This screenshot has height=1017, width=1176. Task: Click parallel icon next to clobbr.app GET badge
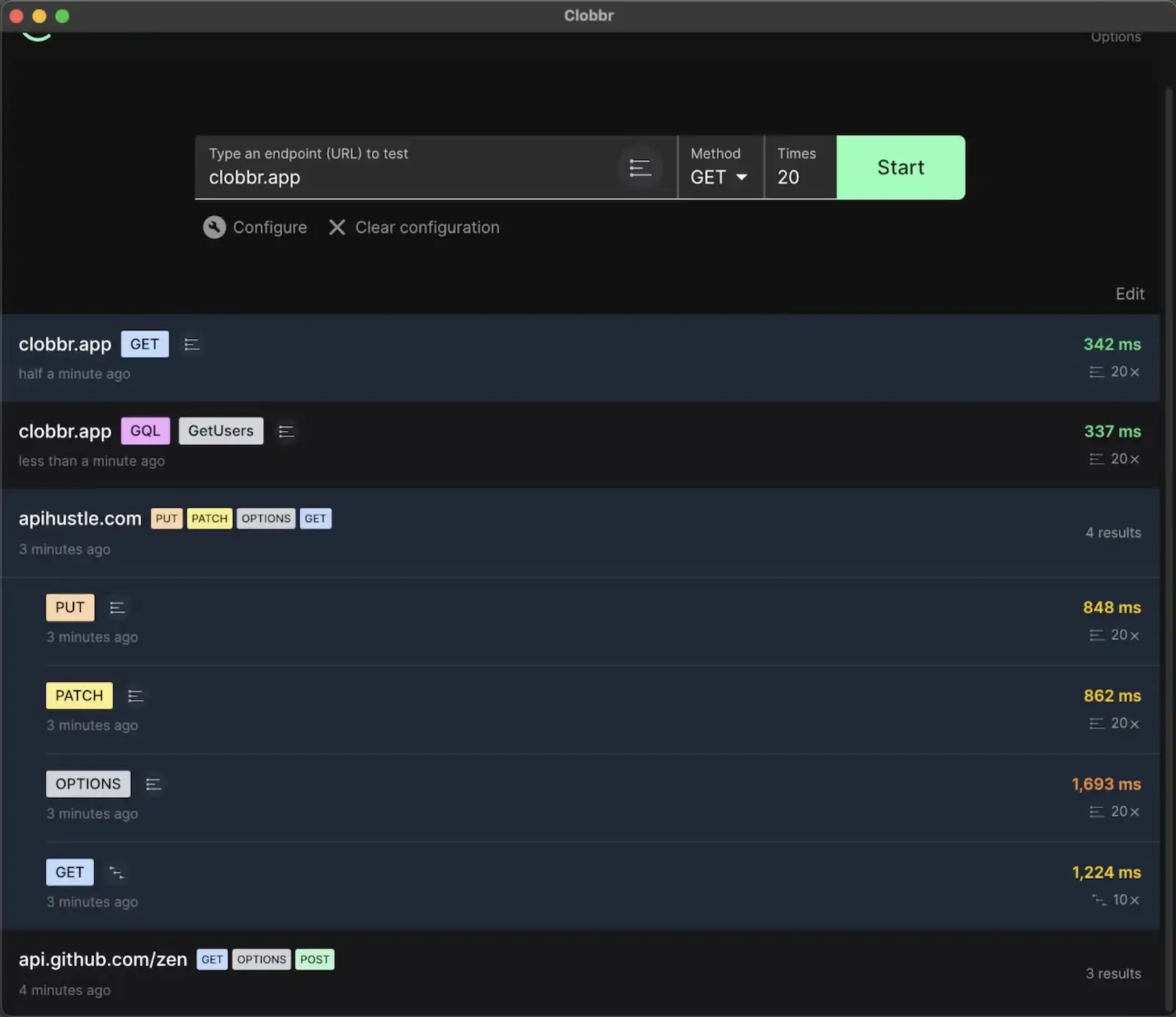(x=192, y=344)
